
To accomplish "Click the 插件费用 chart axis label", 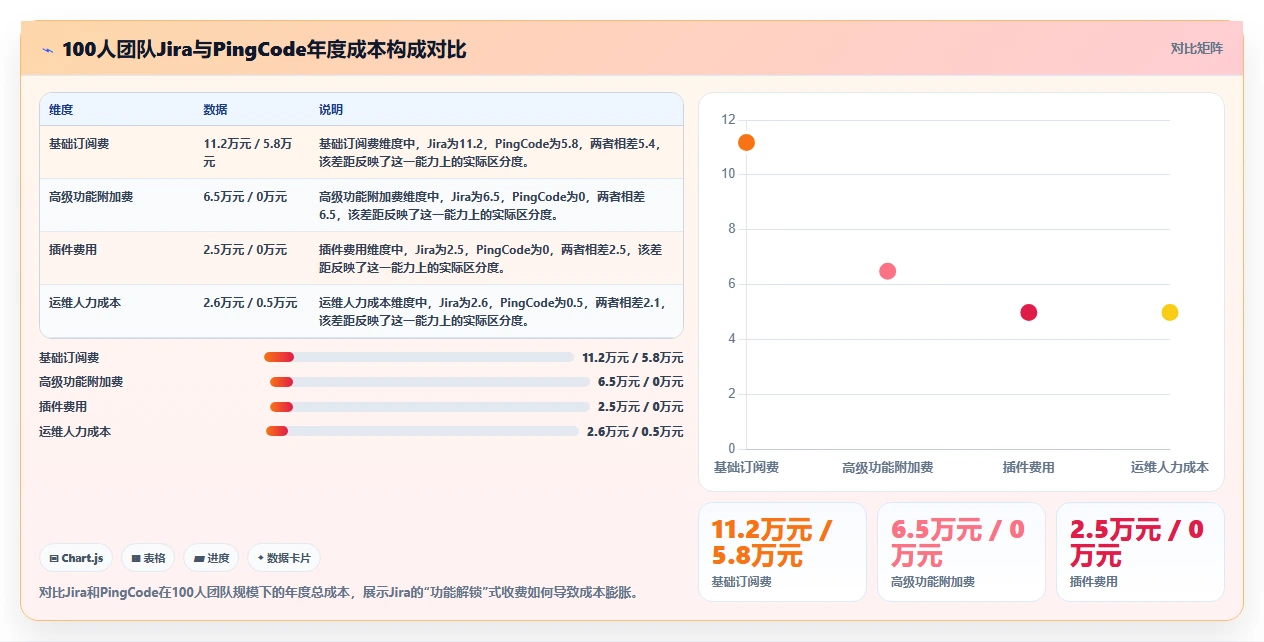I will pyautogui.click(x=1029, y=467).
